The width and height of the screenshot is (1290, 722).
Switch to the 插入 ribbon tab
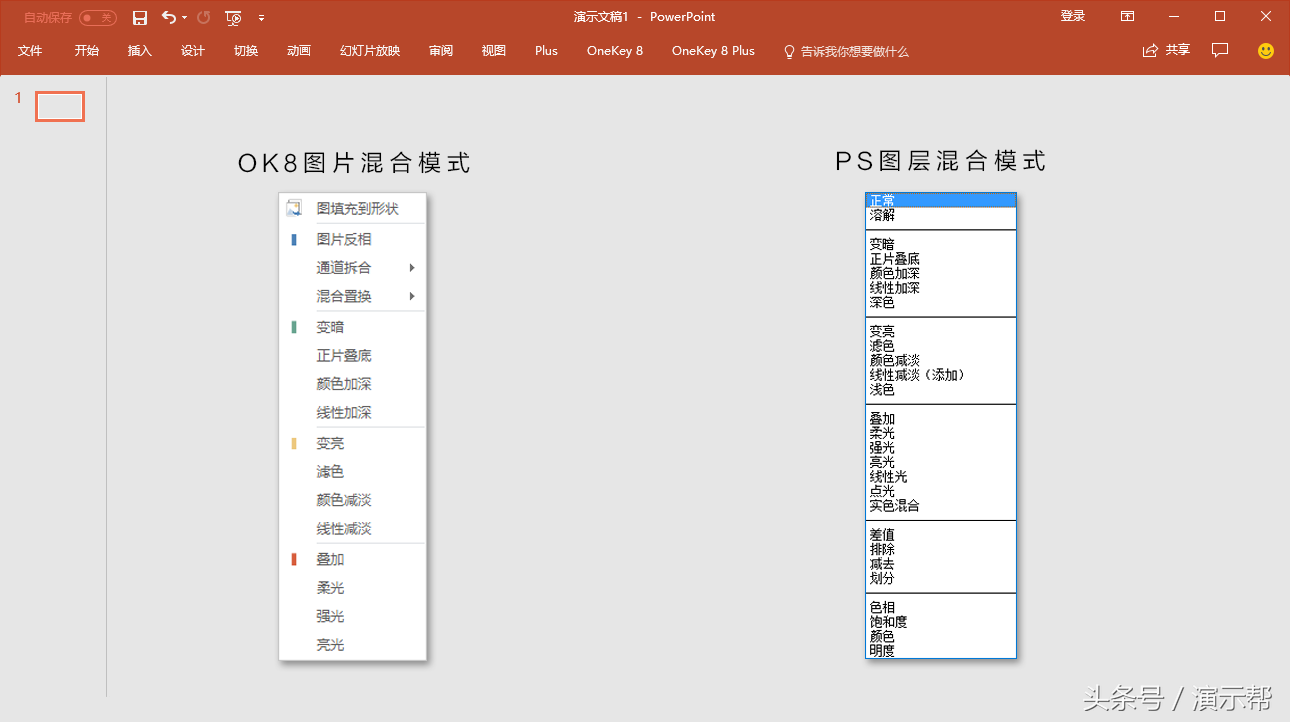coord(140,51)
